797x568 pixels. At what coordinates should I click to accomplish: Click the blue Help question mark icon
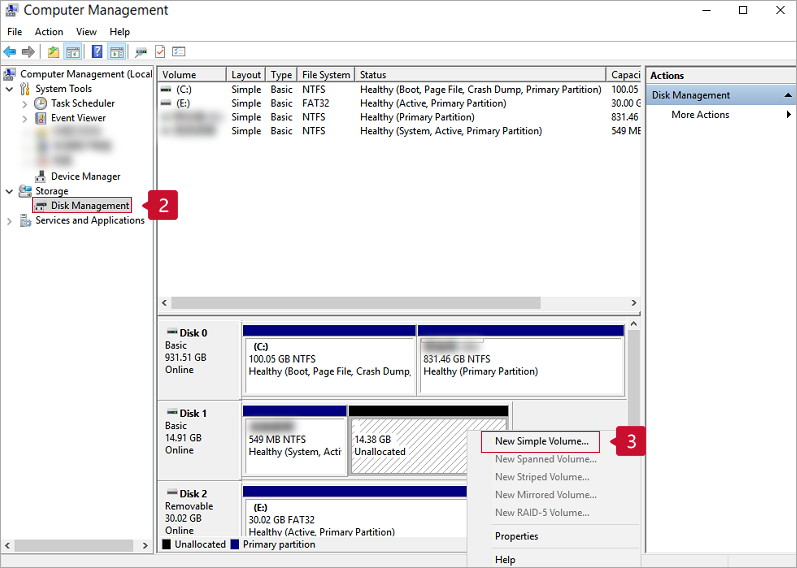point(97,52)
